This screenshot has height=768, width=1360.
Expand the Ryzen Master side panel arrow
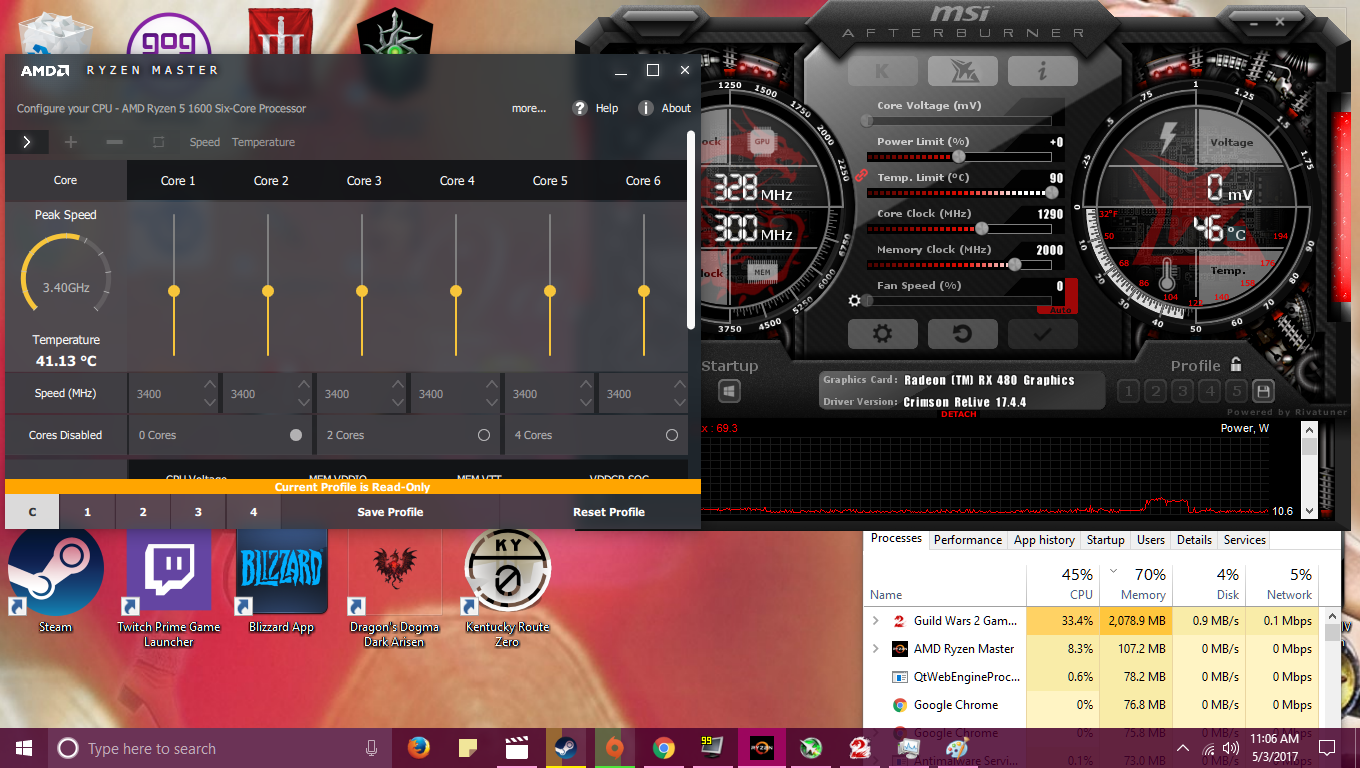click(x=27, y=142)
